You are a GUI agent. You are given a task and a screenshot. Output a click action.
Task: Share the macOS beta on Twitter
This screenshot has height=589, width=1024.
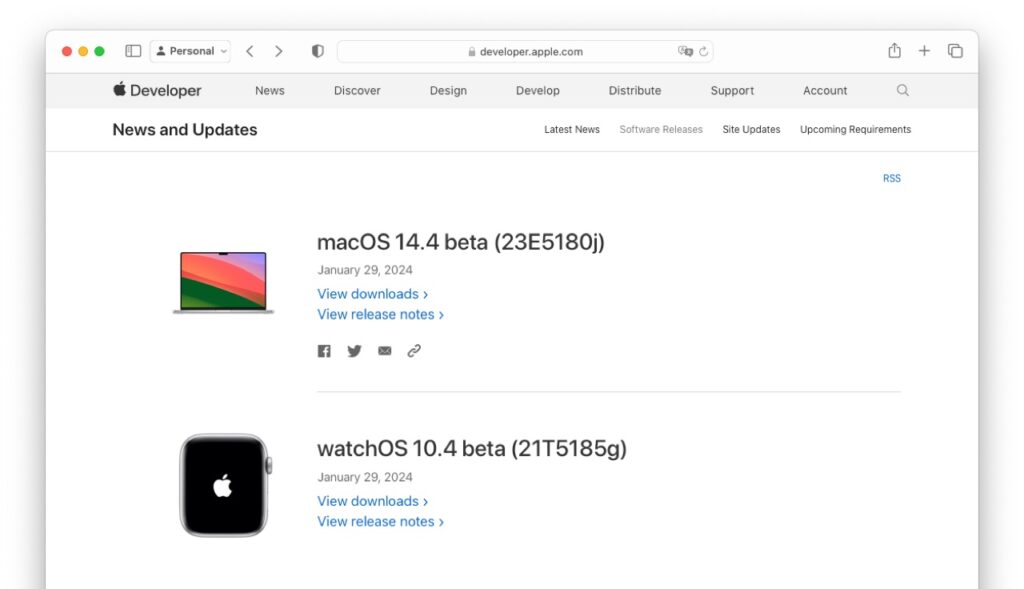tap(354, 351)
